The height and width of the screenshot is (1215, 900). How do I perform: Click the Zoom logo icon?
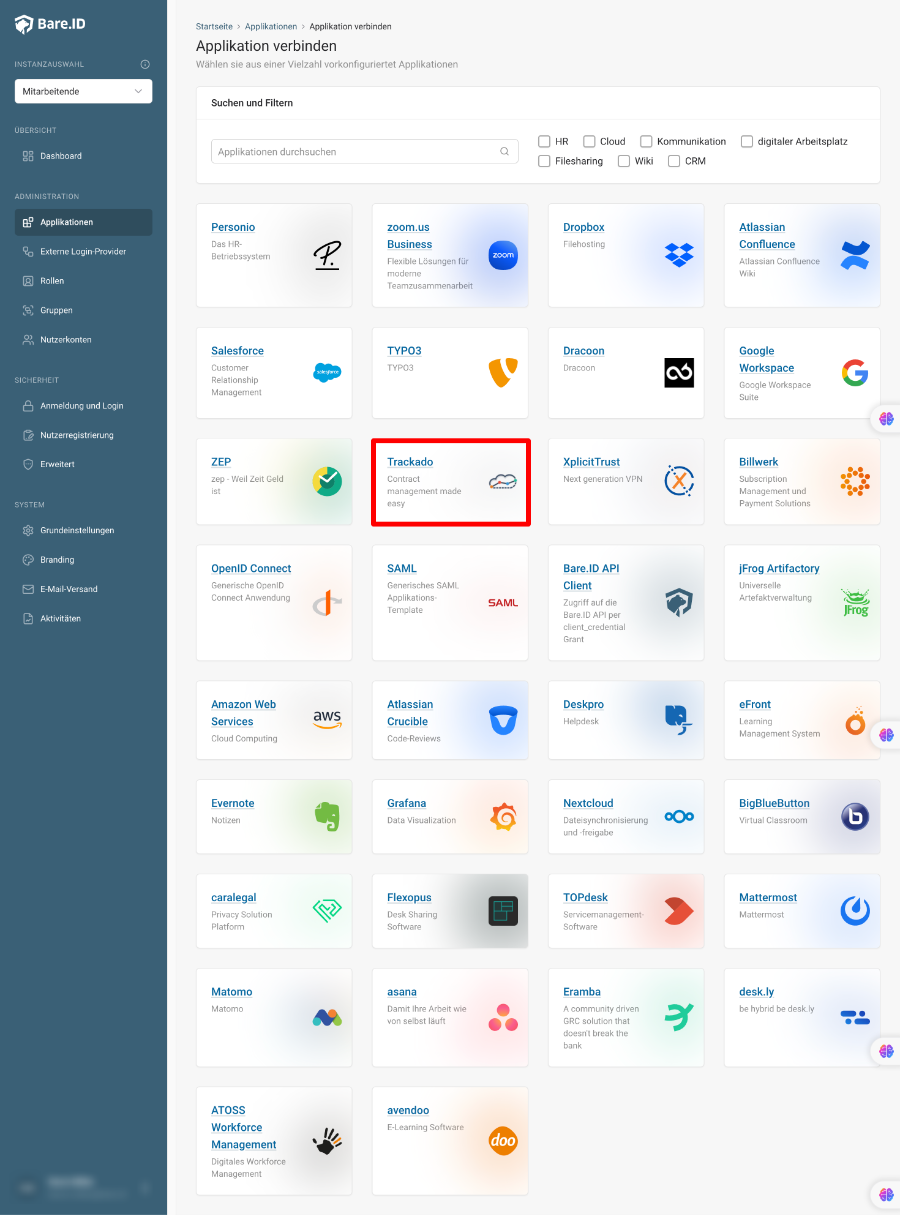[503, 255]
